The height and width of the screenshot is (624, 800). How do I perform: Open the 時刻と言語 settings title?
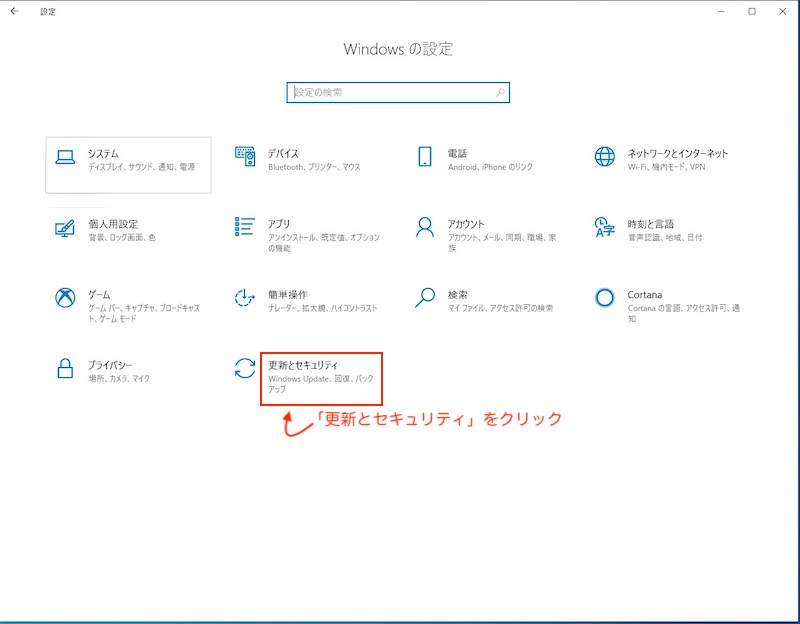[651, 224]
